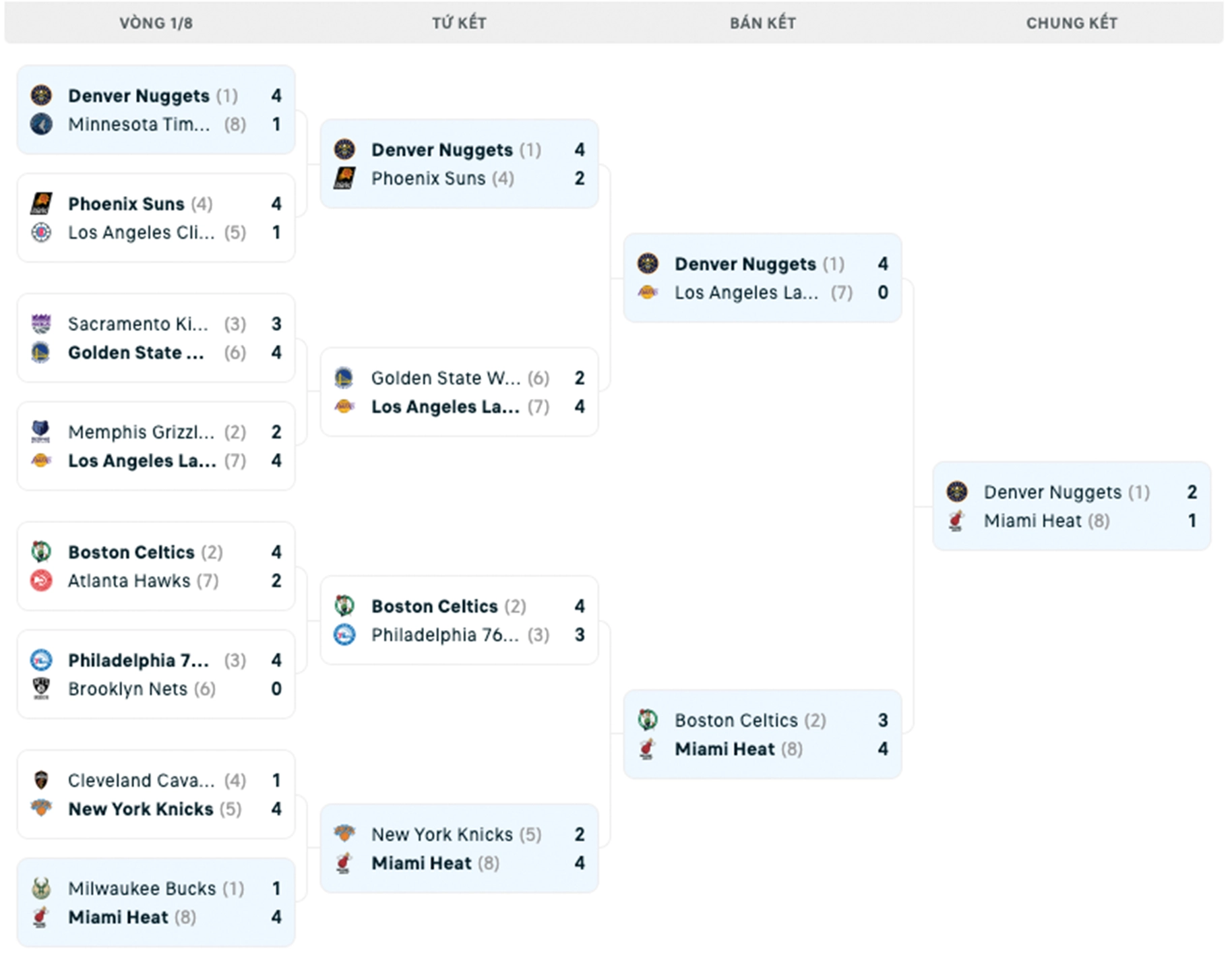Viewport: 1232px width, 955px height.
Task: Click Miami Heat logo in Tứ kết
Action: [344, 863]
